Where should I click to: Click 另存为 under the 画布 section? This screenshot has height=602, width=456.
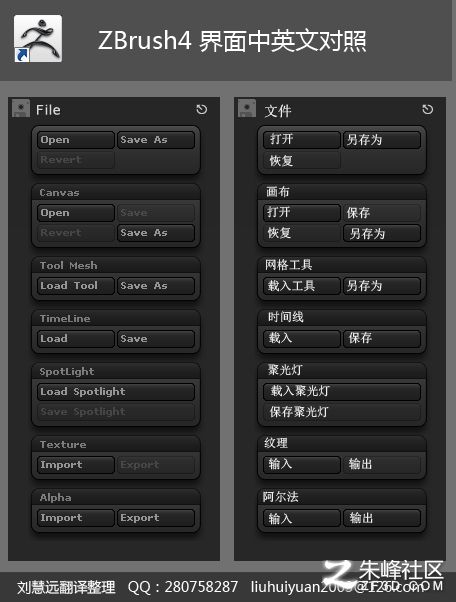(382, 233)
